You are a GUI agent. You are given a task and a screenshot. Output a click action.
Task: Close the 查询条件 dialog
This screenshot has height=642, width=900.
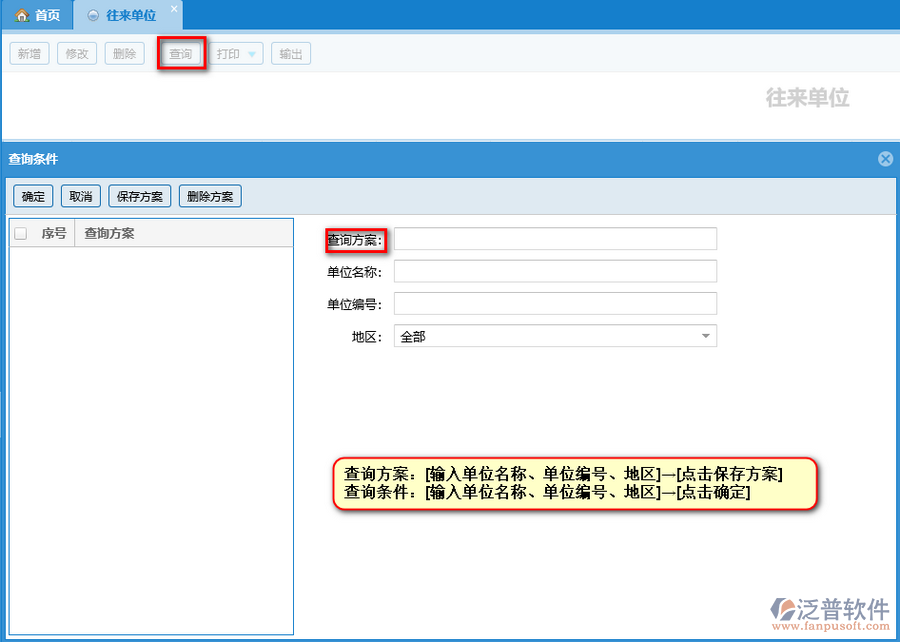click(x=886, y=159)
